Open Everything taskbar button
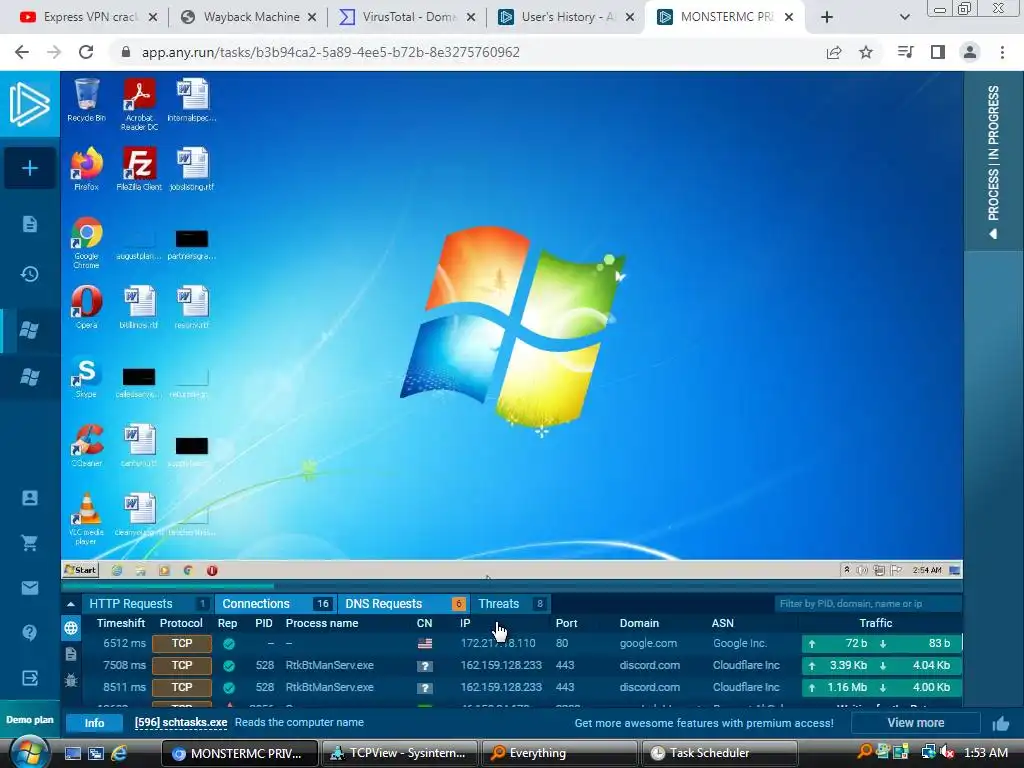1024x768 pixels. pos(560,753)
